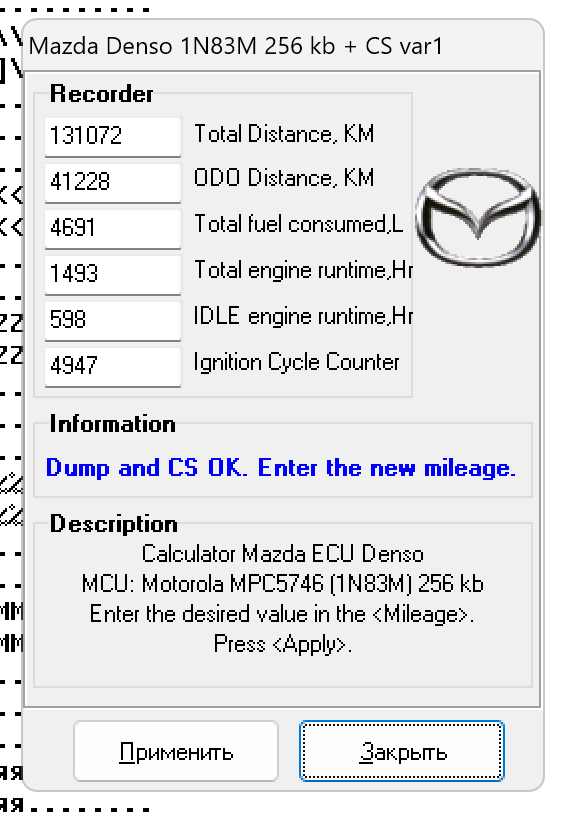Click the 'ODO Distance, KM' label
This screenshot has height=823, width=583.
284,177
